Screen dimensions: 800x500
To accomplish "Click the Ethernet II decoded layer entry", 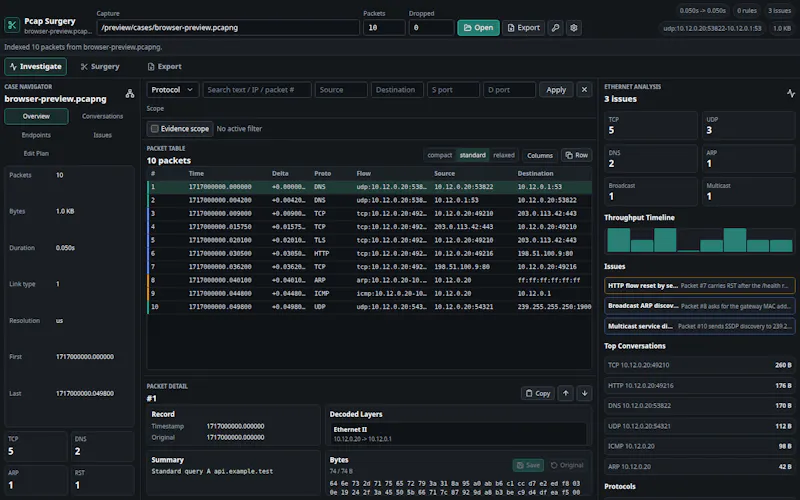I will (459, 434).
